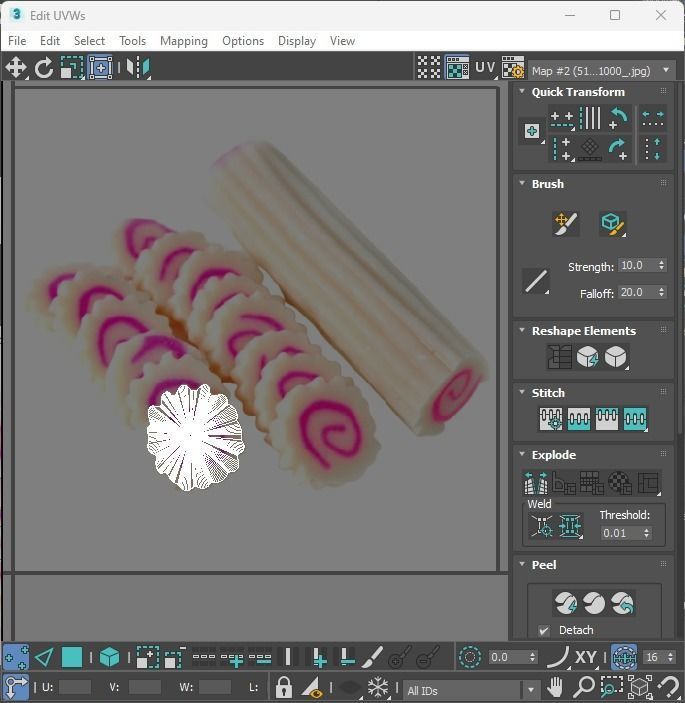
Task: Open the Options menu
Action: click(243, 41)
